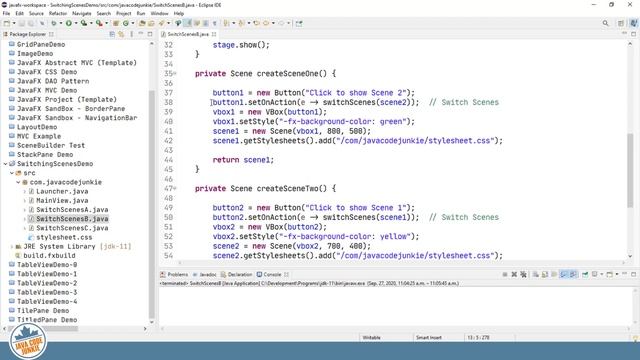
Task: Click the Java perspective icon top right
Action: pos(633,23)
